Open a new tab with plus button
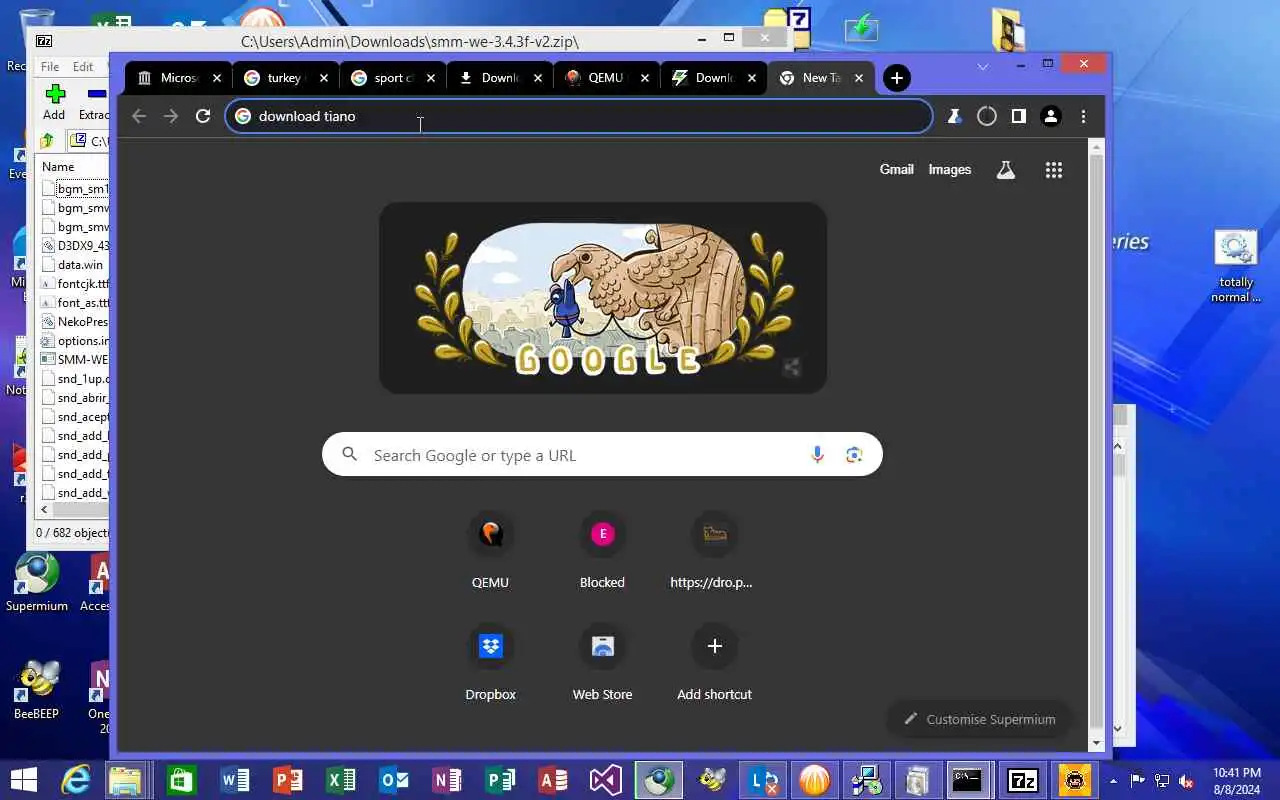 [x=897, y=78]
